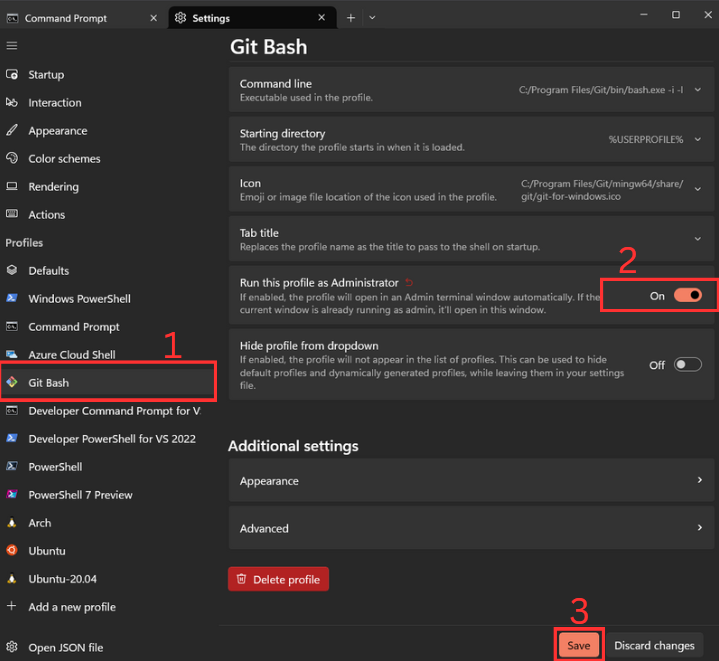This screenshot has width=719, height=661.
Task: Click the Defaults layers icon
Action: click(12, 270)
